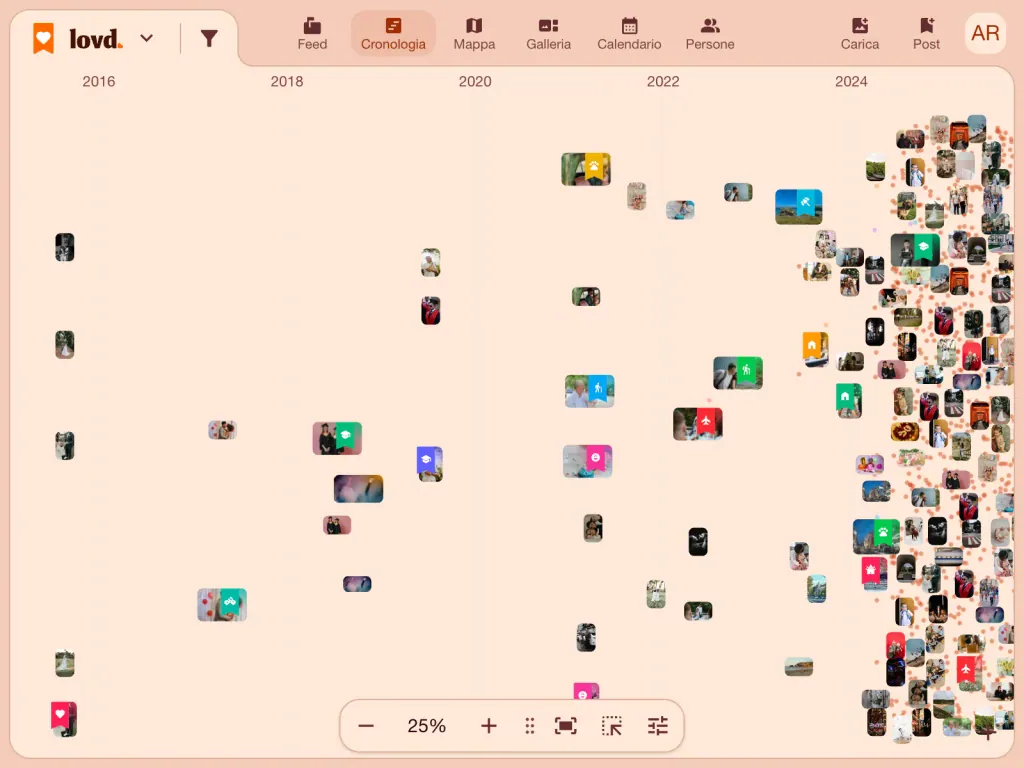Image resolution: width=1024 pixels, height=768 pixels.
Task: Click the 25% zoom level value
Action: coord(426,726)
